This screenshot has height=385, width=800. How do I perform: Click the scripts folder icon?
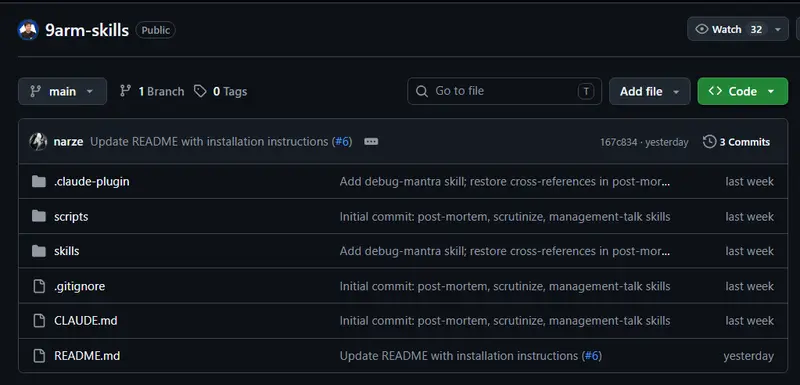[39, 216]
